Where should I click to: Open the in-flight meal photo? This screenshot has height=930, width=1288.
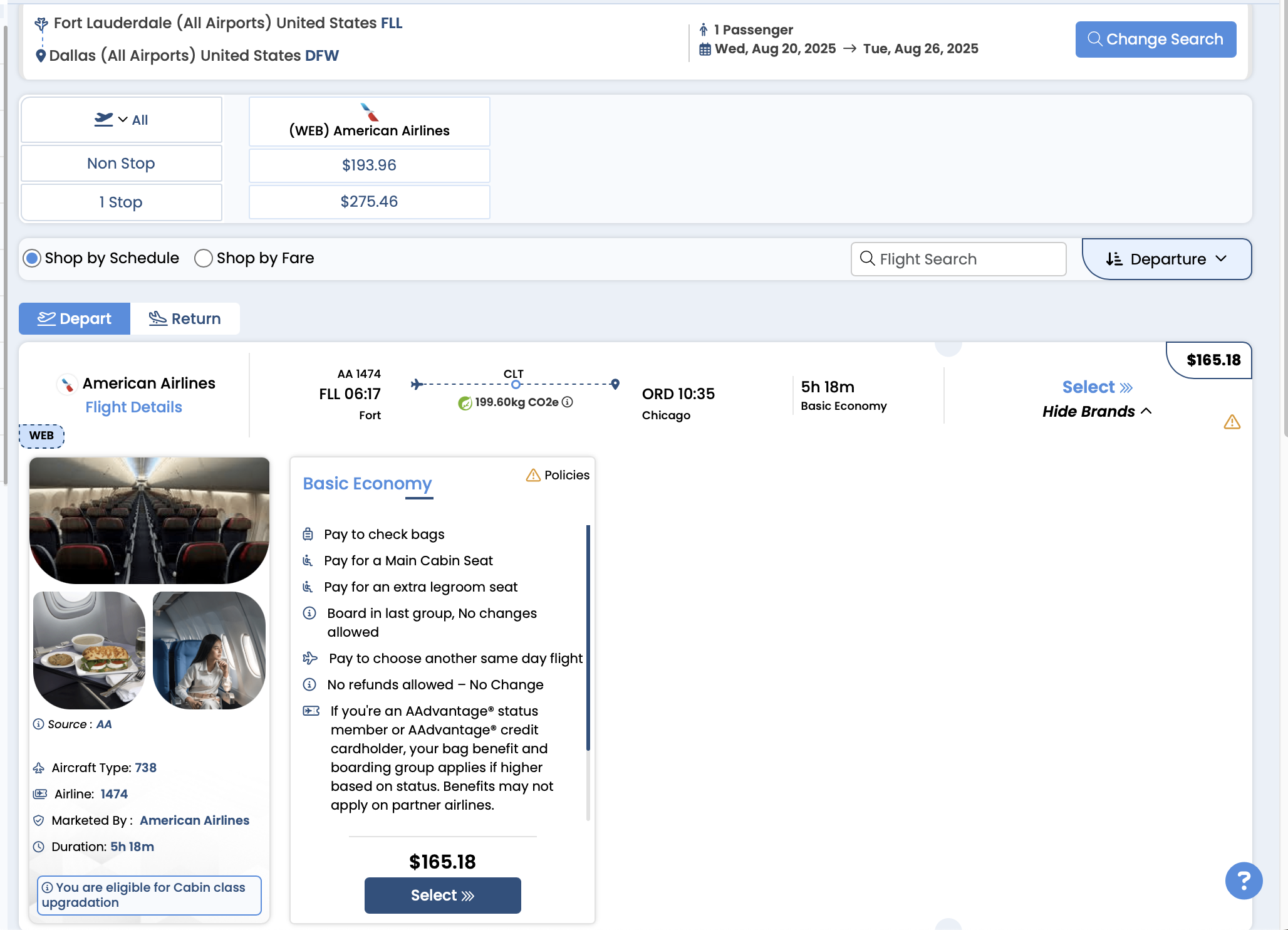(89, 650)
